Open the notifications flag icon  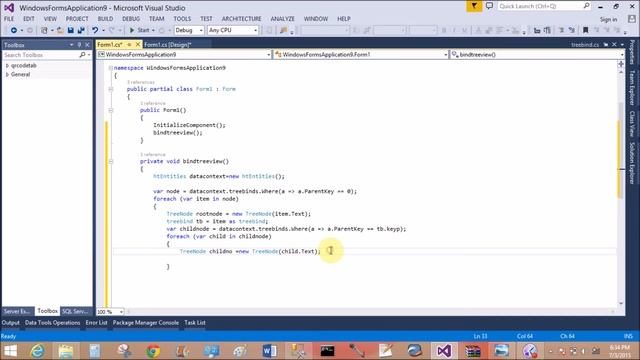[474, 6]
